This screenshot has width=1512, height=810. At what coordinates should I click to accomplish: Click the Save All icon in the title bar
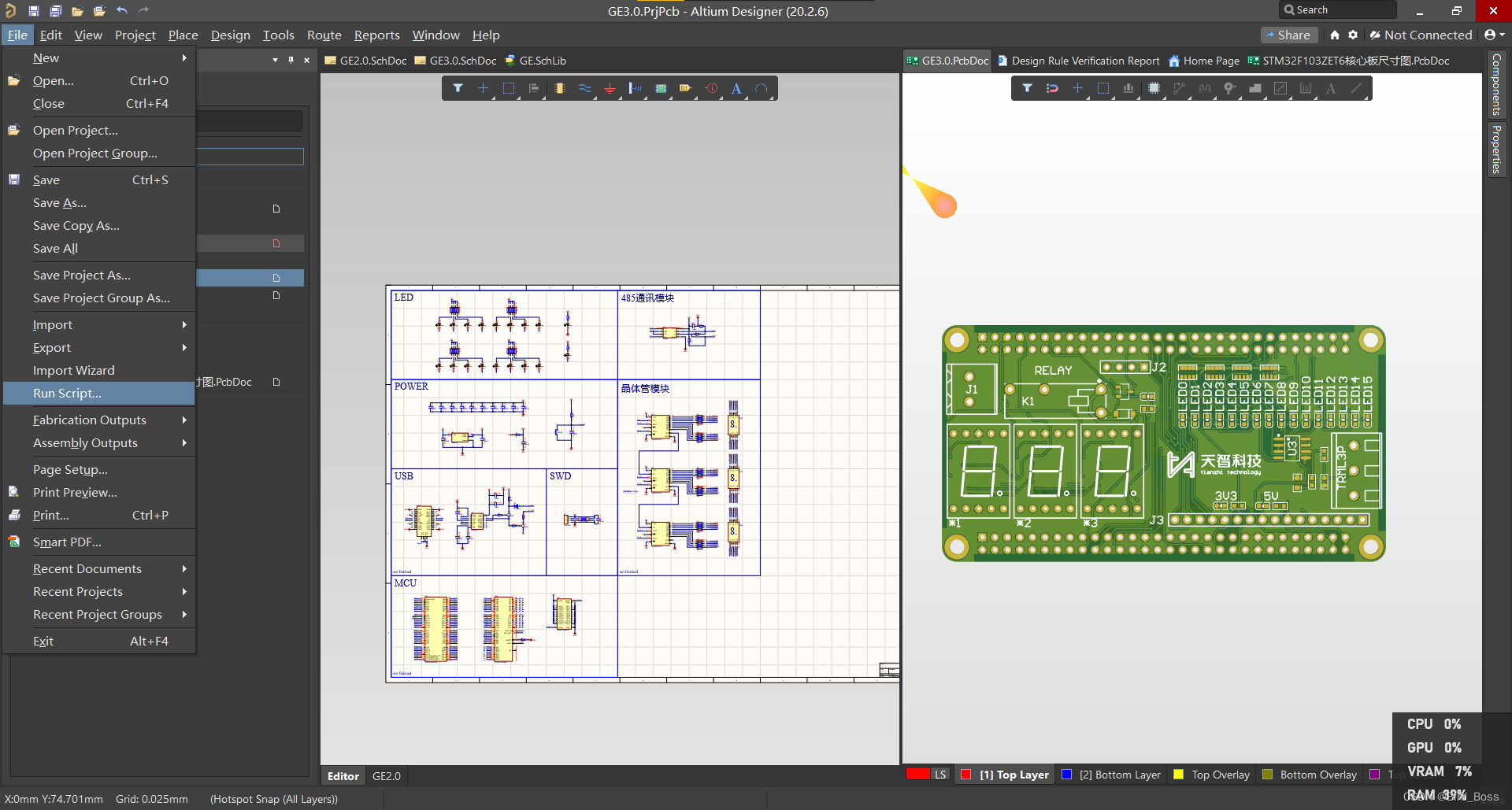click(x=56, y=11)
